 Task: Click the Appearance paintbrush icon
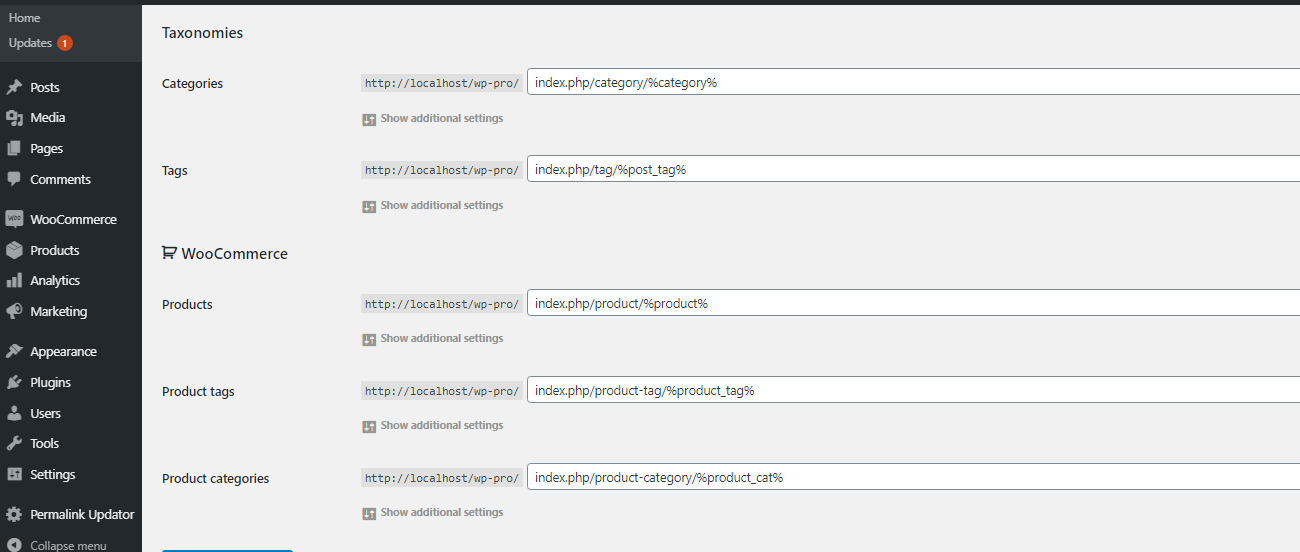[14, 352]
